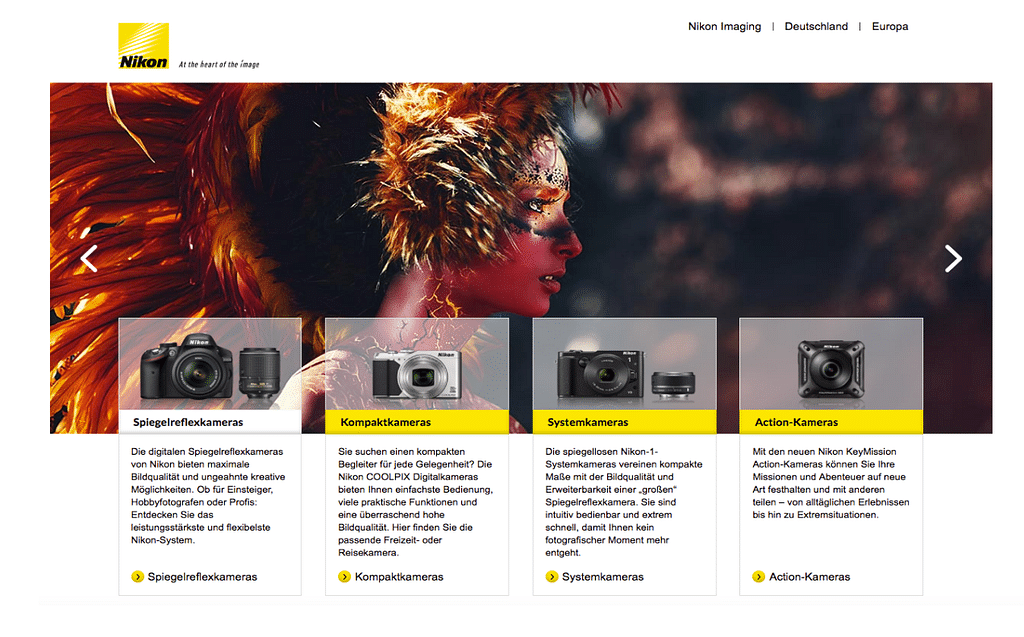Click yellow arrow icon beside Kompaktkameras link
Viewport: 1024px width, 637px height.
coord(344,577)
